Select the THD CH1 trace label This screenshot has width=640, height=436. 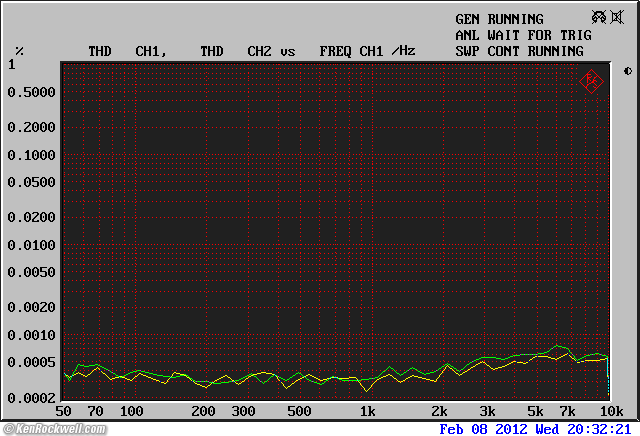point(127,50)
